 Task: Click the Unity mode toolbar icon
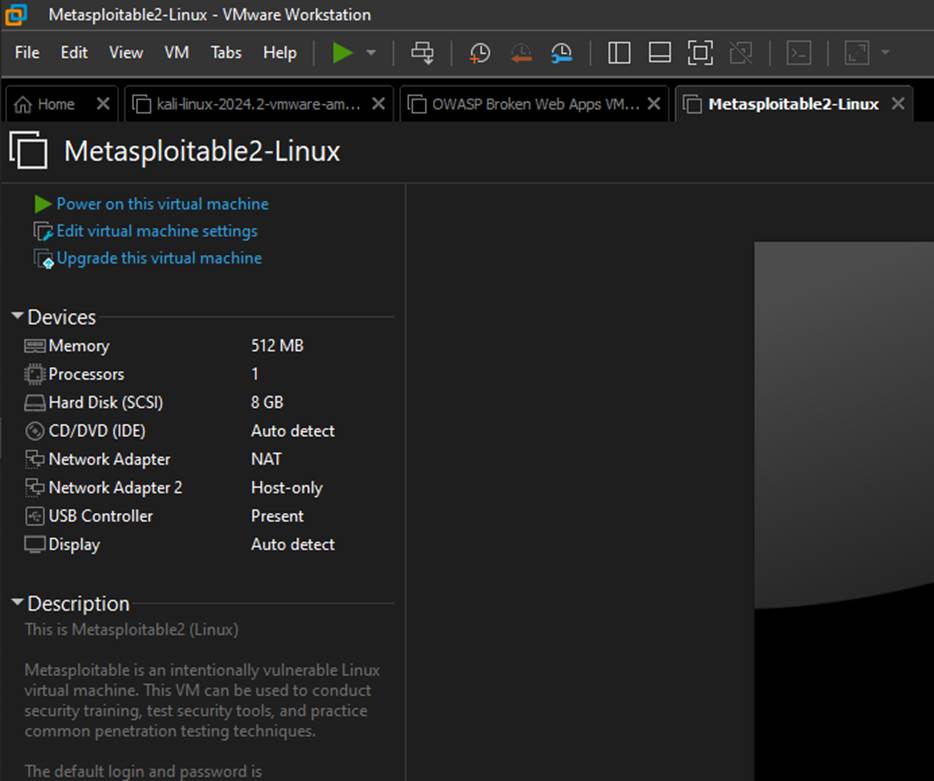pos(740,53)
